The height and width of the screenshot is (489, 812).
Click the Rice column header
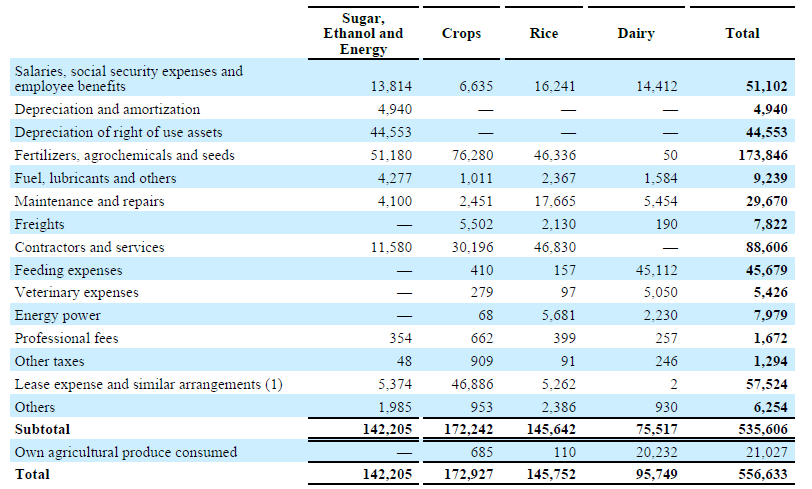point(544,33)
